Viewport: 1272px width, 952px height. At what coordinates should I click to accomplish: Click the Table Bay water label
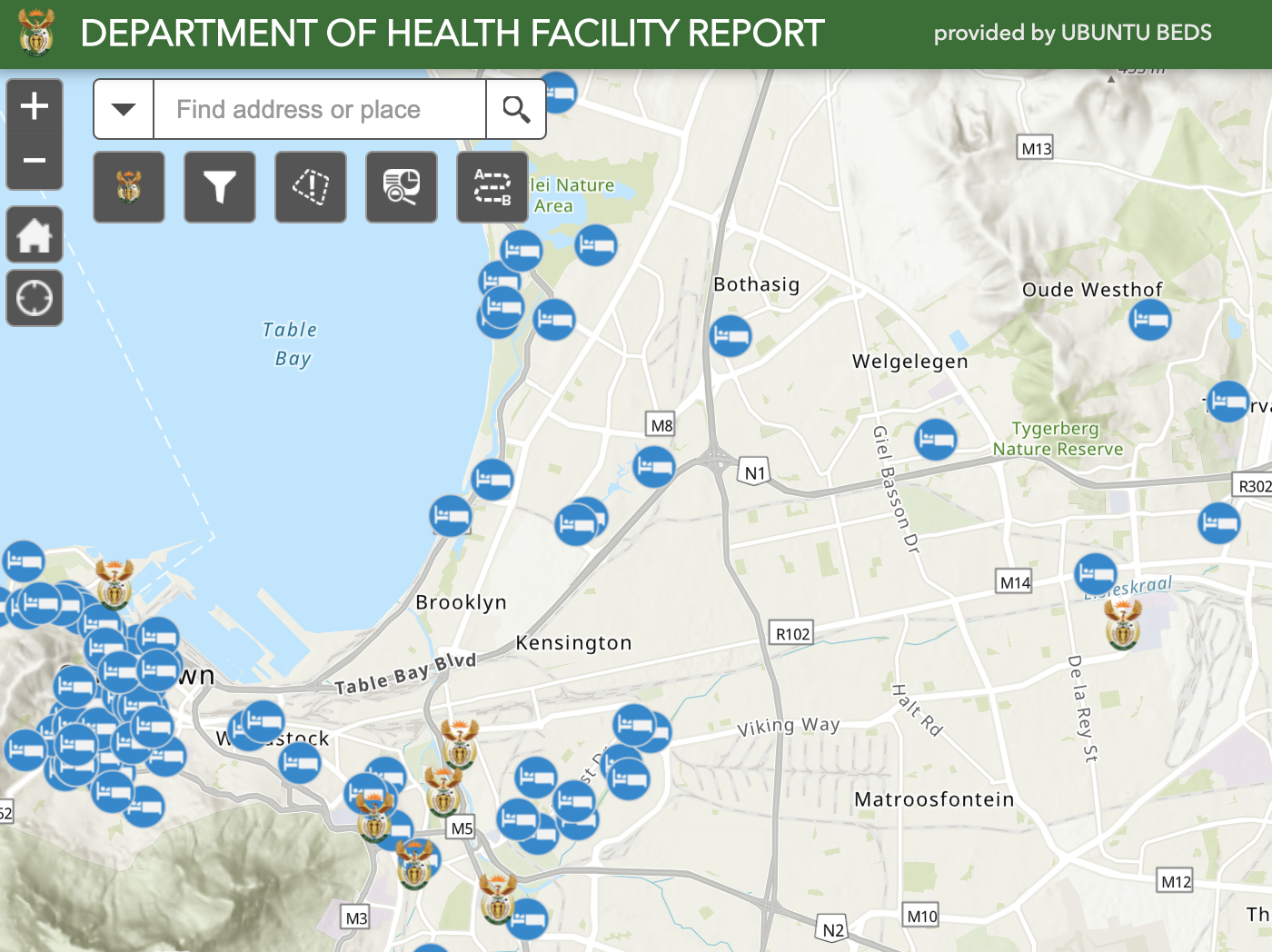pyautogui.click(x=291, y=344)
